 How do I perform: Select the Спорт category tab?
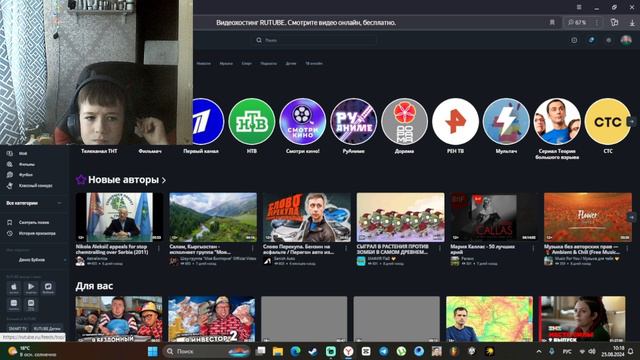click(x=246, y=63)
